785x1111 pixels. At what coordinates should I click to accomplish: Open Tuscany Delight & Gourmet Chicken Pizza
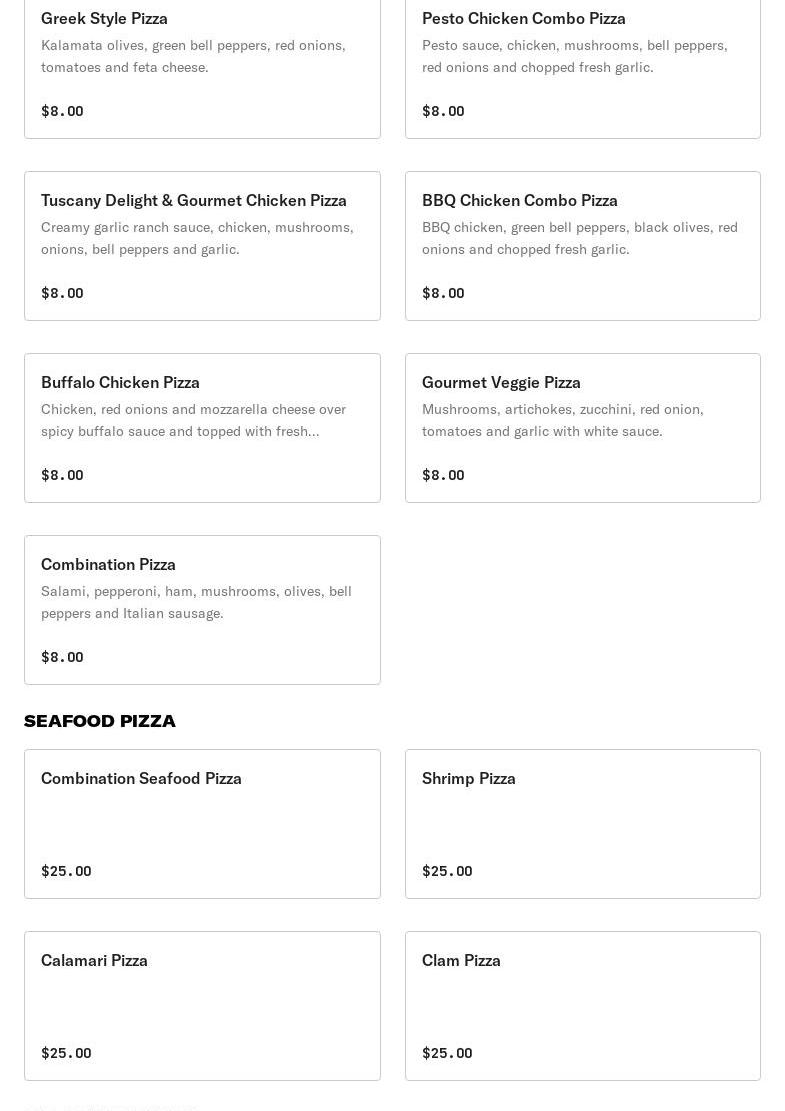click(x=202, y=246)
